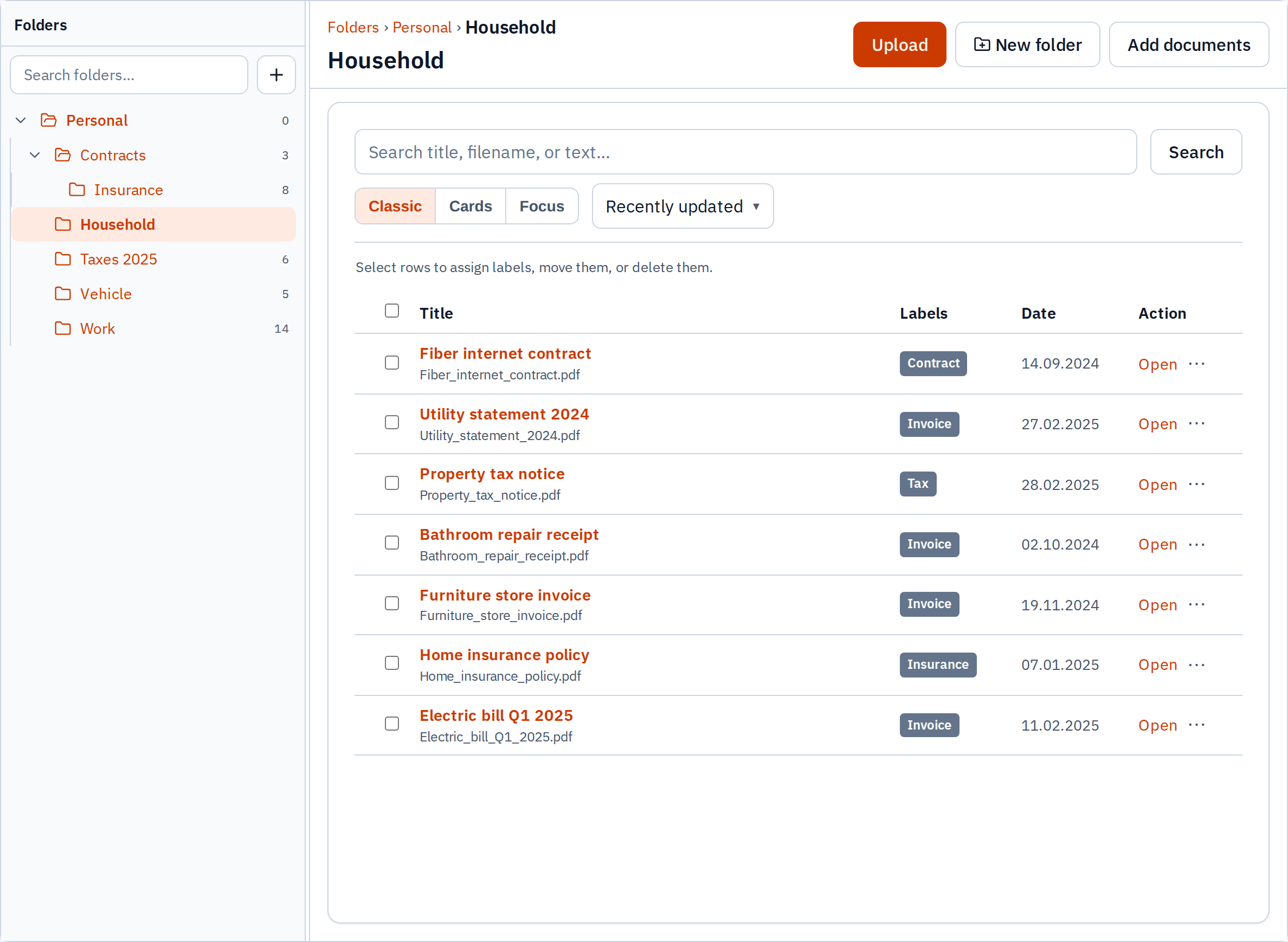This screenshot has height=942, width=1288.
Task: Click the Date column header
Action: [x=1038, y=314]
